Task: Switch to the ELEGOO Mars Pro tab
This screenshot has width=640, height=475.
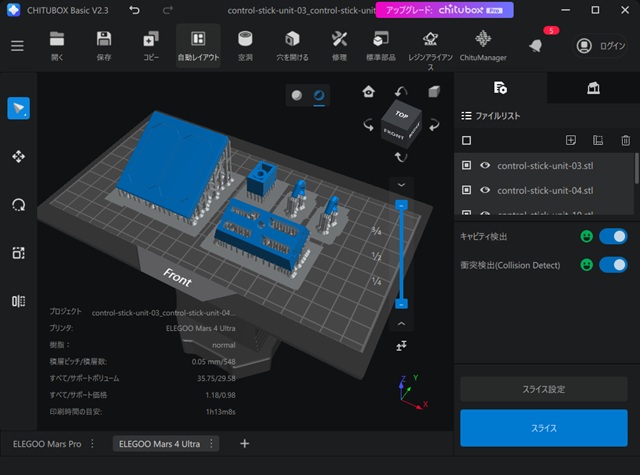Action: [47, 443]
